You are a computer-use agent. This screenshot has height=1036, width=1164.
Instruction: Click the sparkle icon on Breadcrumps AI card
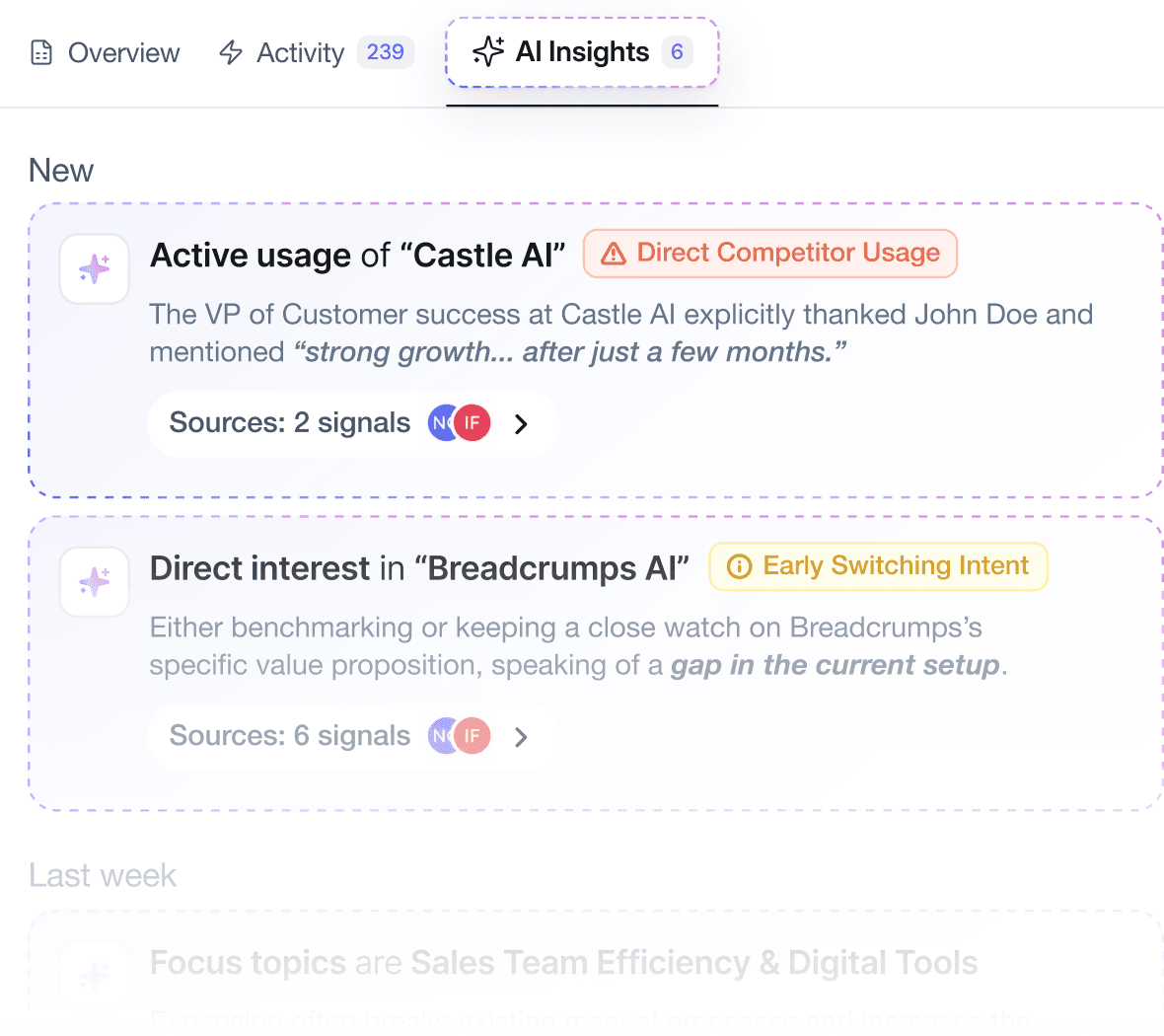pyautogui.click(x=95, y=582)
